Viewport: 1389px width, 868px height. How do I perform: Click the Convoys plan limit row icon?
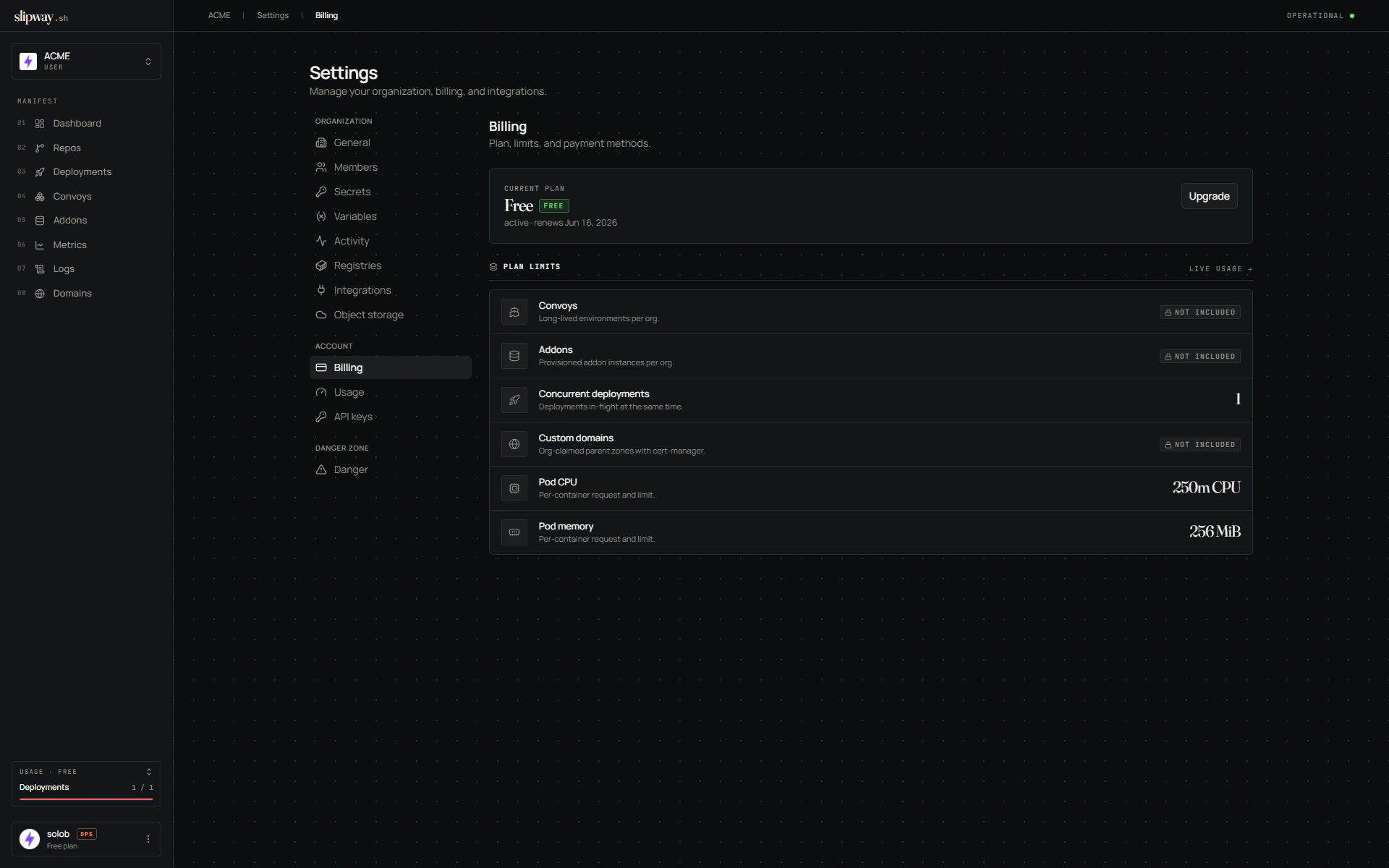coord(514,312)
